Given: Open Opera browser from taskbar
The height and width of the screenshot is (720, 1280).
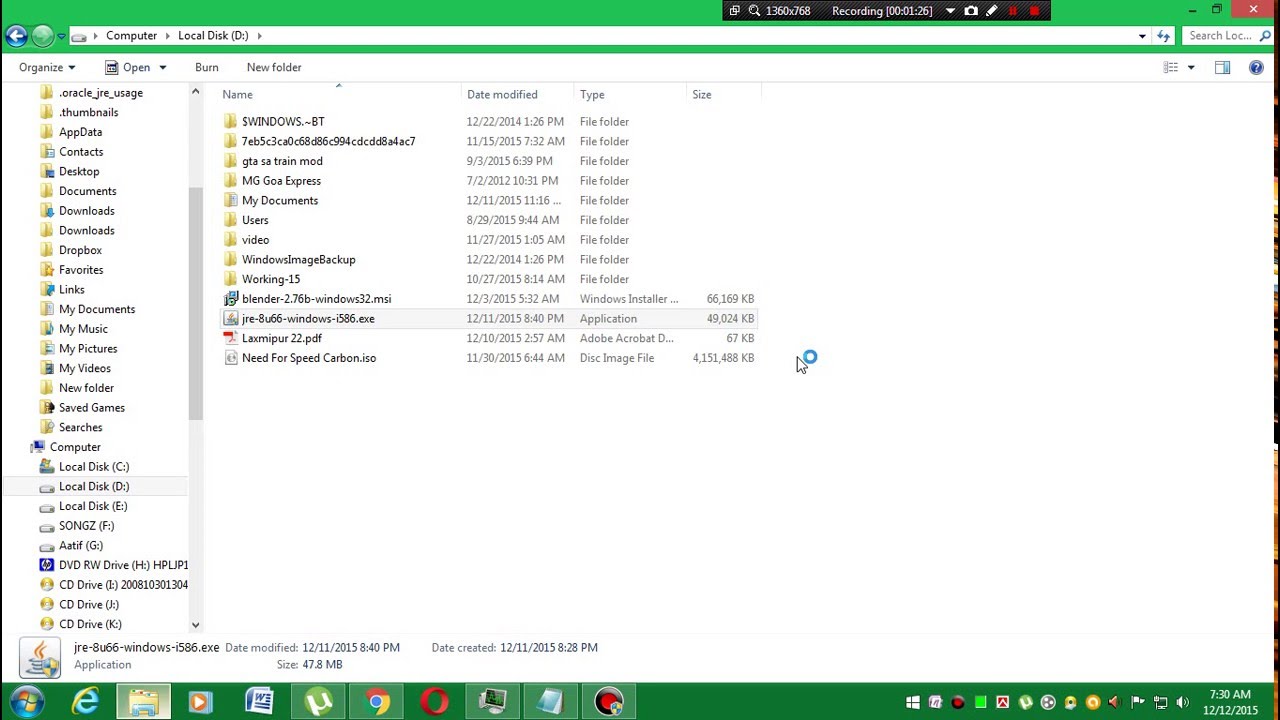Looking at the screenshot, I should point(434,702).
